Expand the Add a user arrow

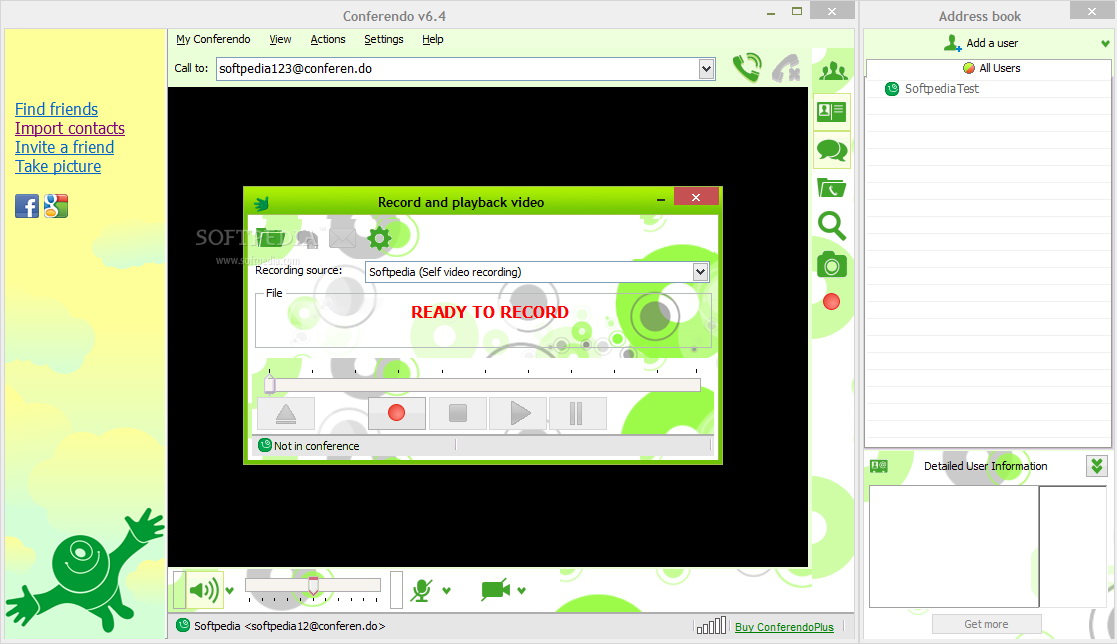pos(1106,43)
